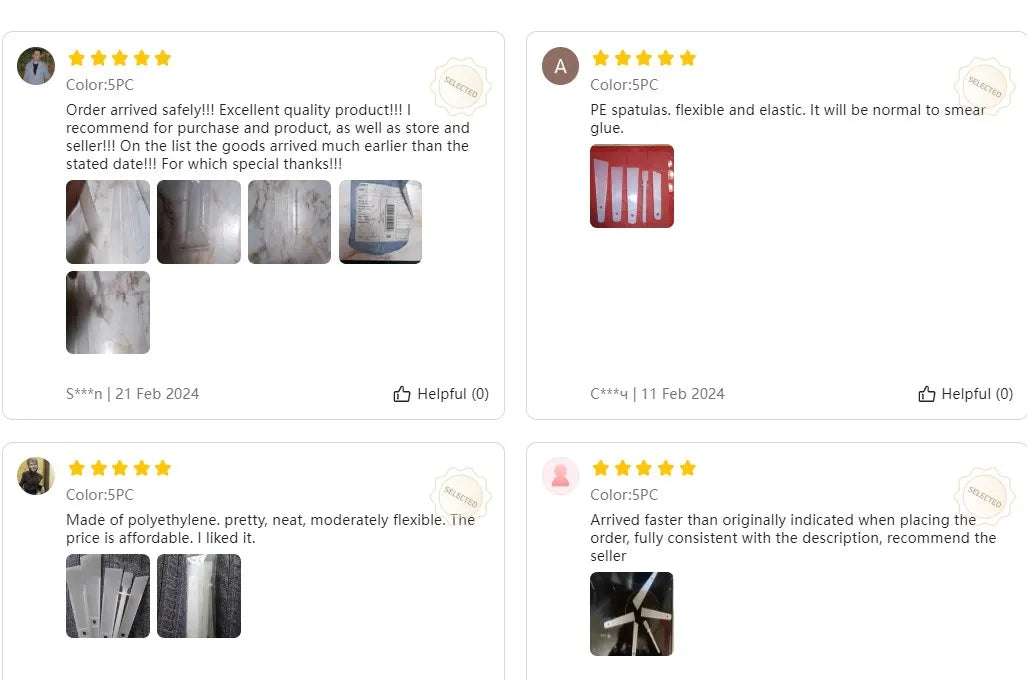Click the pink default user avatar
This screenshot has width=1027, height=680.
pyautogui.click(x=560, y=476)
